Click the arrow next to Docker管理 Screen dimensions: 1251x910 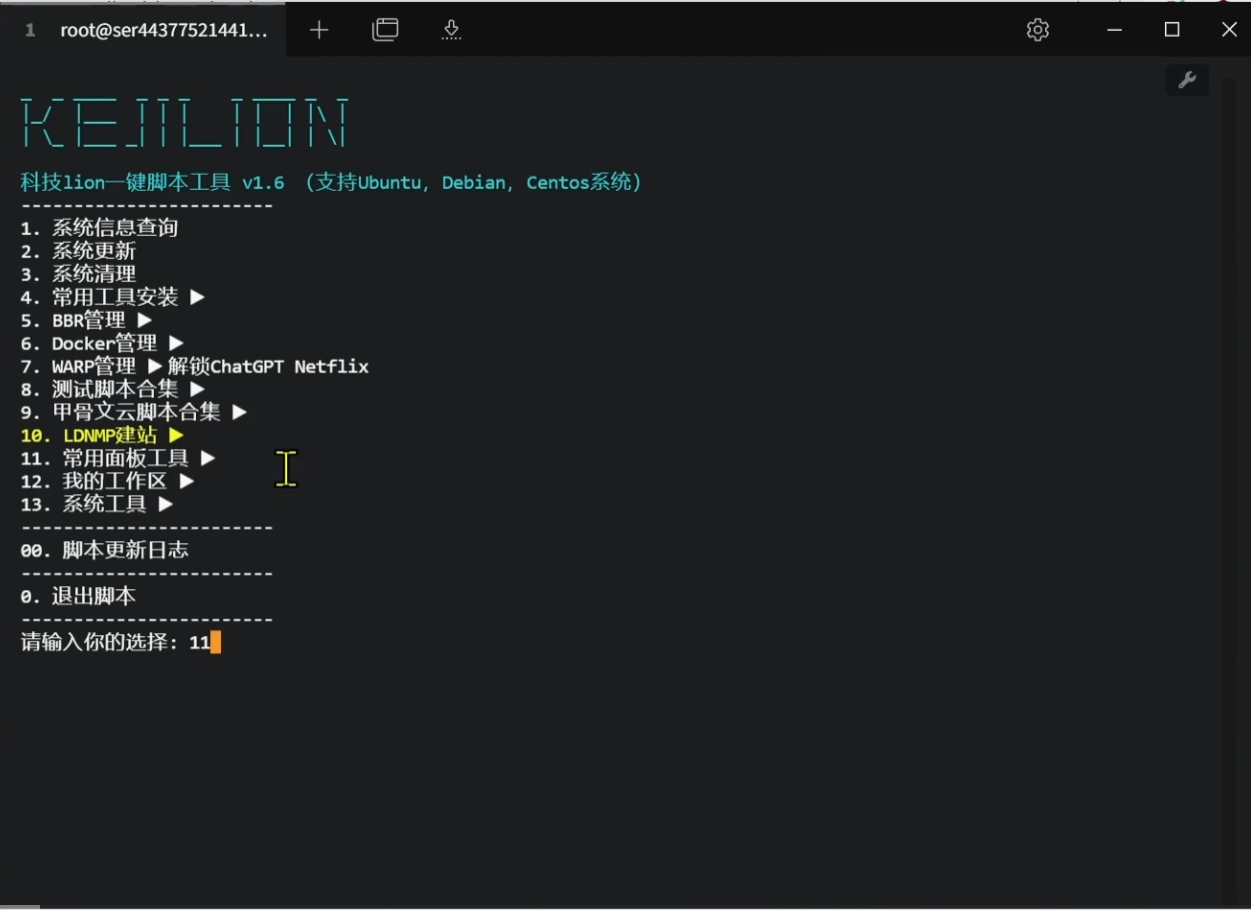(176, 343)
